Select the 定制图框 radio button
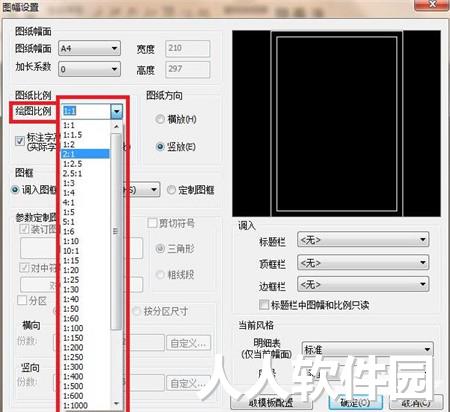Image resolution: width=450 pixels, height=412 pixels. point(171,190)
